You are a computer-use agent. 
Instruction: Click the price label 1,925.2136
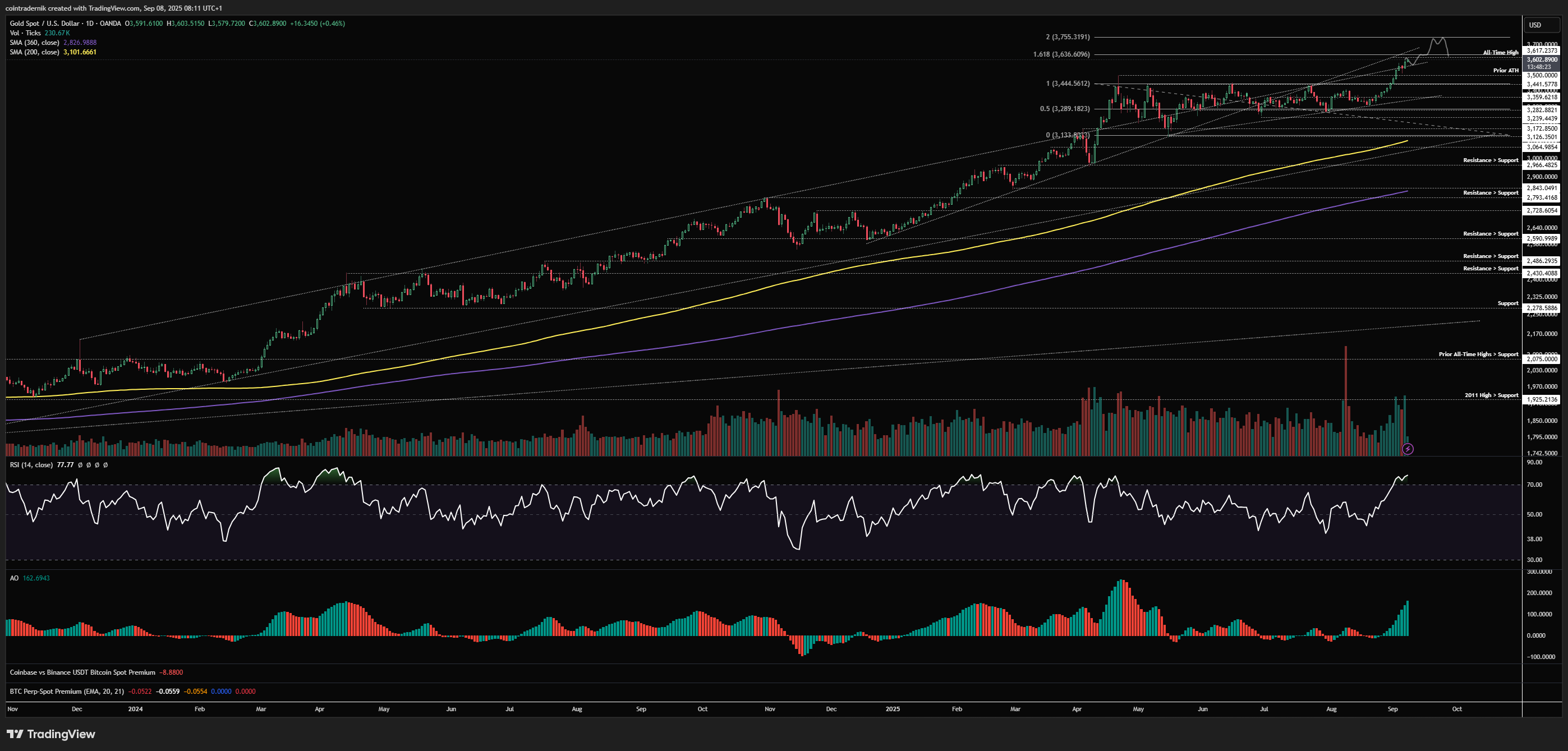point(1542,400)
